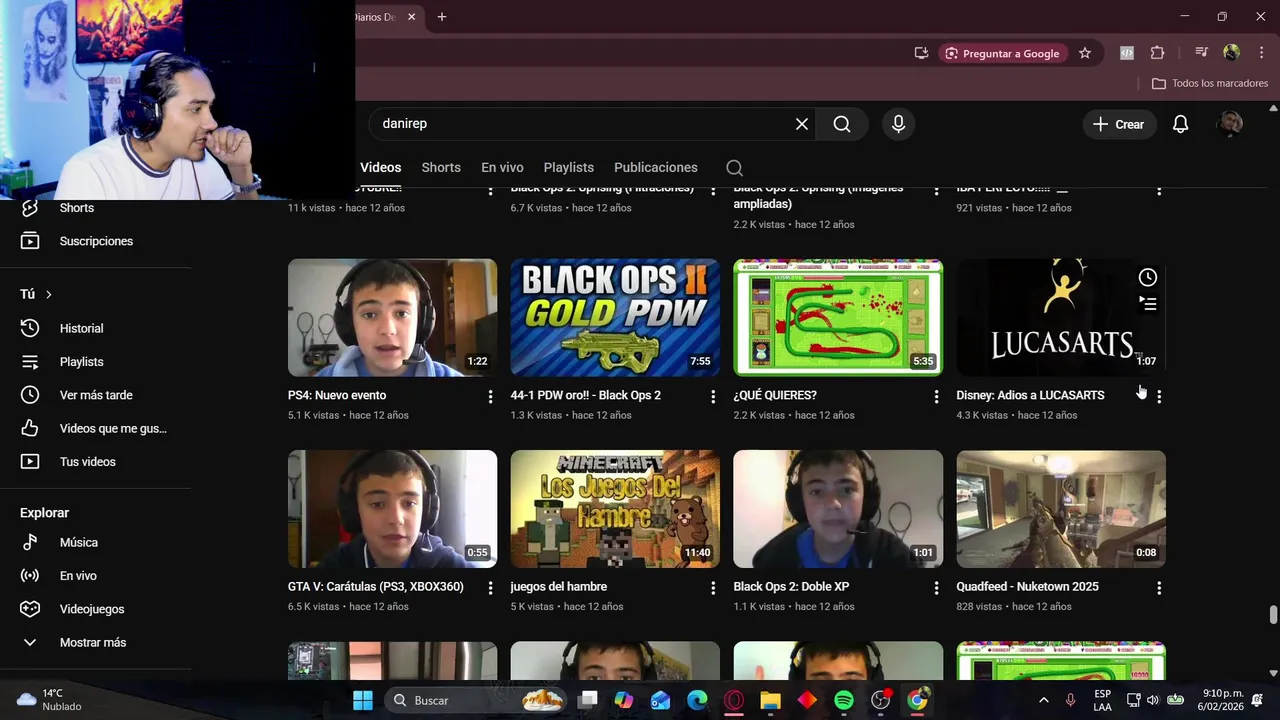Clear the danirep search text
This screenshot has height=720, width=1280.
(x=802, y=124)
